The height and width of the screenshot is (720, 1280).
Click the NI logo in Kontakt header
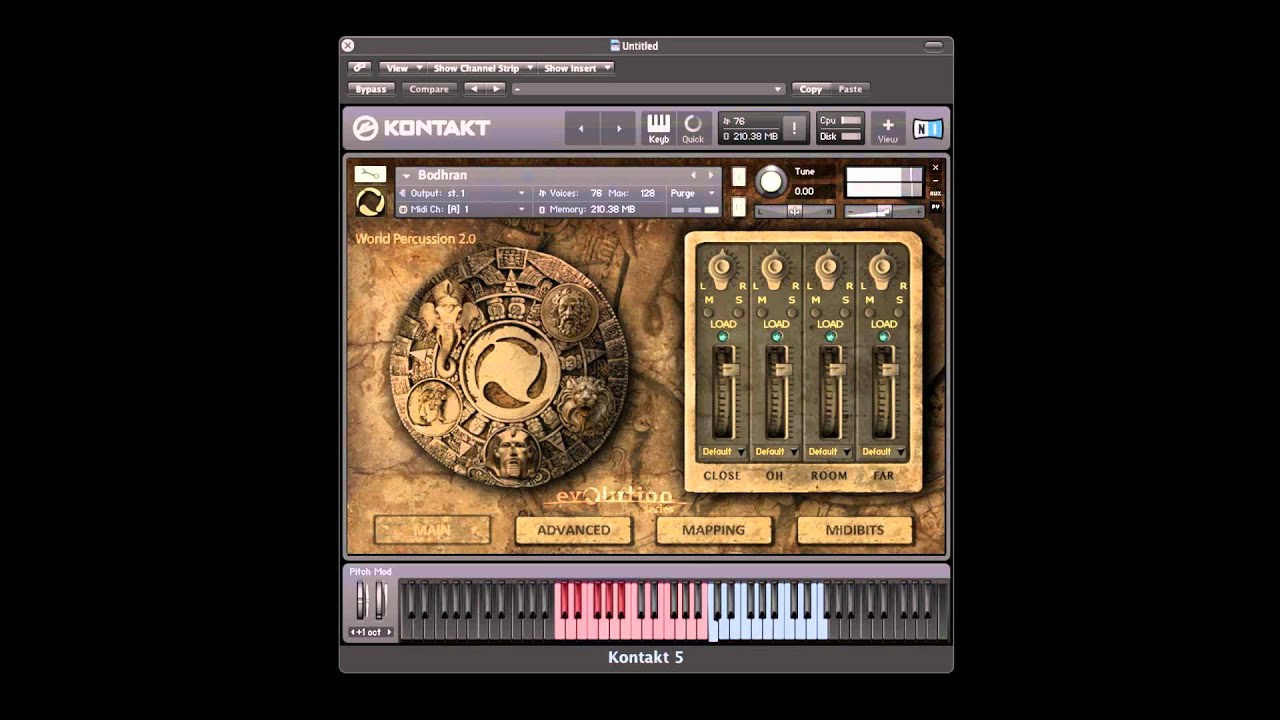pyautogui.click(x=927, y=129)
